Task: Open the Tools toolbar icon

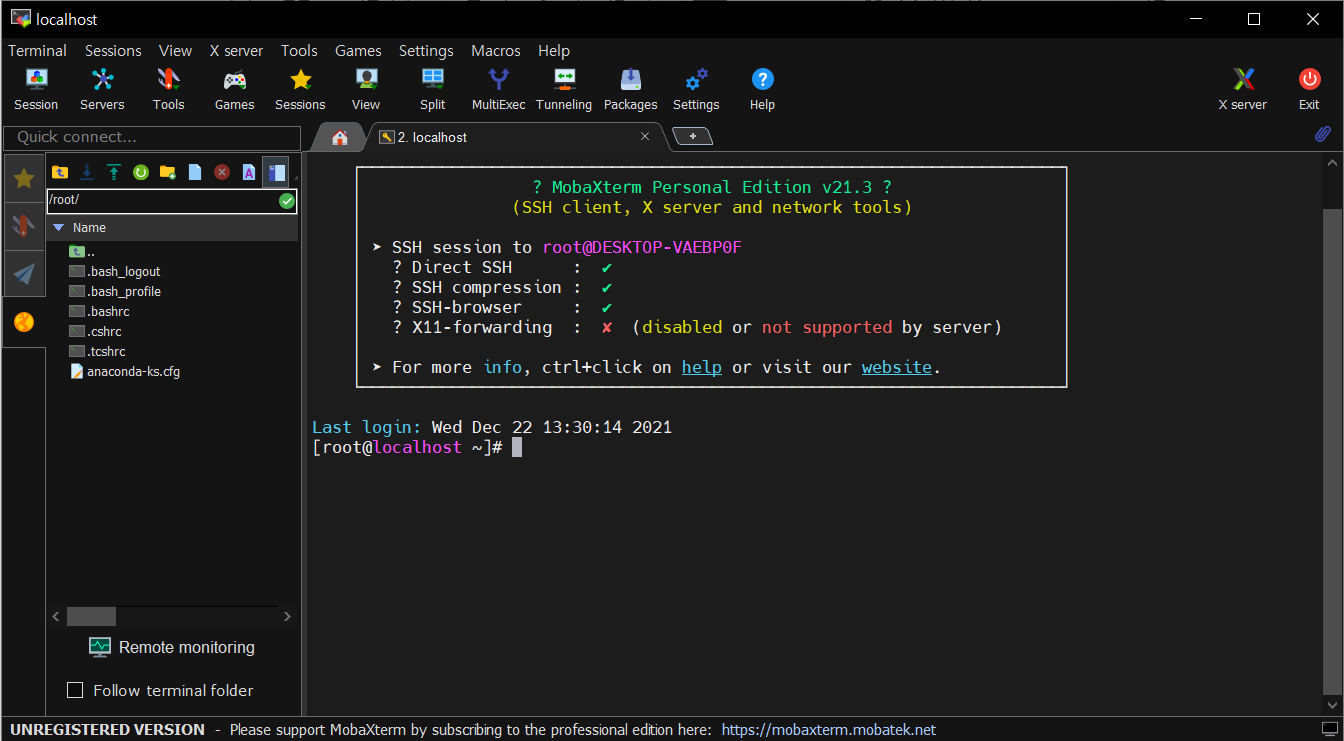Action: [168, 89]
